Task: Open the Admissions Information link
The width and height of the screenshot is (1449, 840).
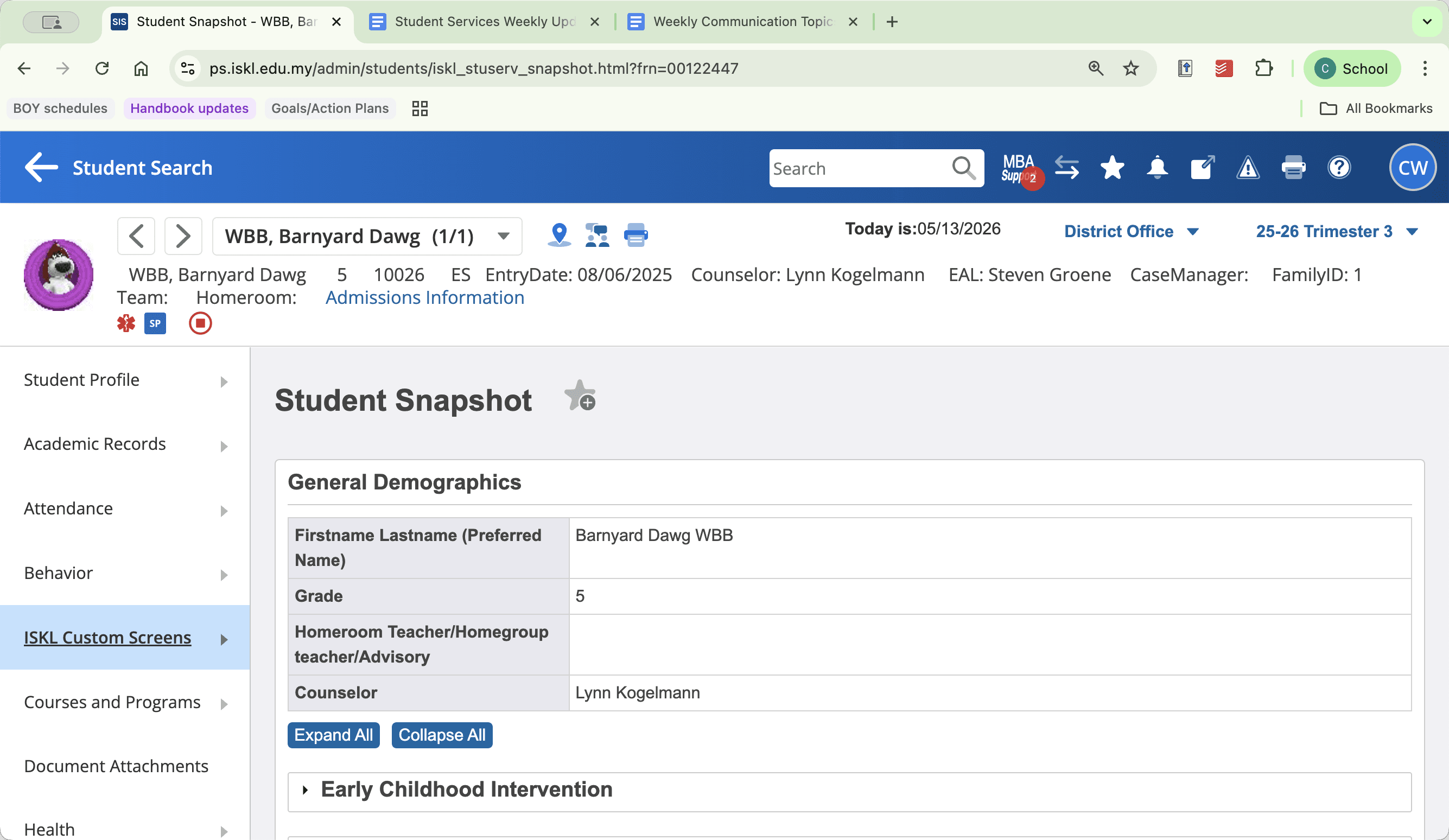Action: tap(424, 298)
